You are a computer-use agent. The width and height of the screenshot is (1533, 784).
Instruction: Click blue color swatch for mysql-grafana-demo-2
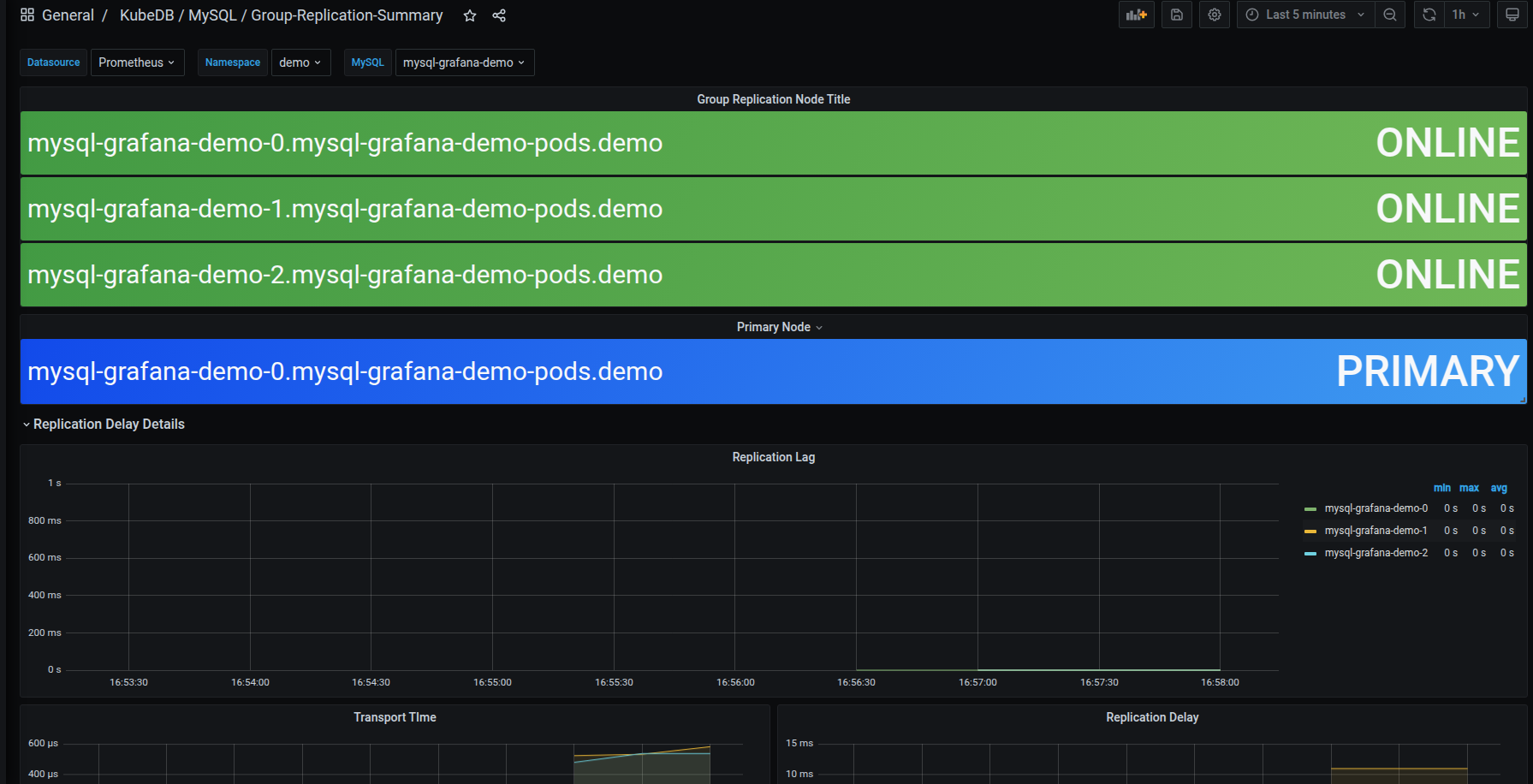[1310, 554]
